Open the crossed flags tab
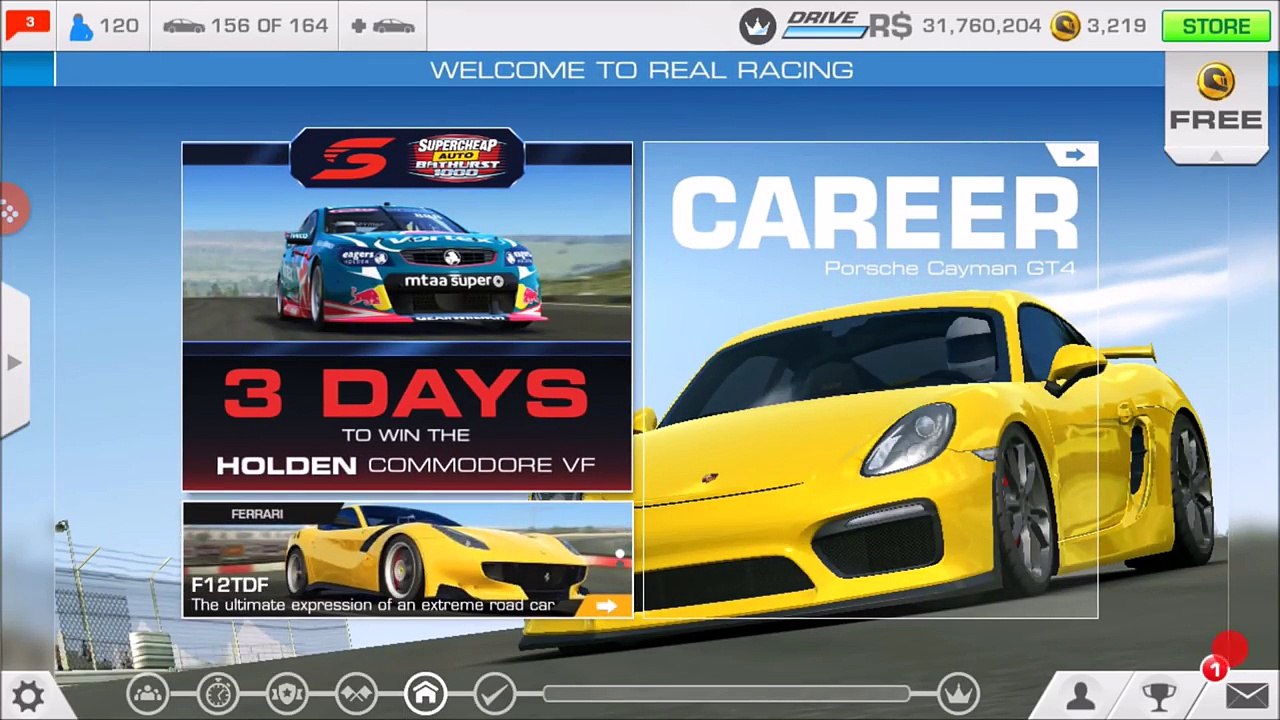The image size is (1280, 720). pyautogui.click(x=356, y=692)
